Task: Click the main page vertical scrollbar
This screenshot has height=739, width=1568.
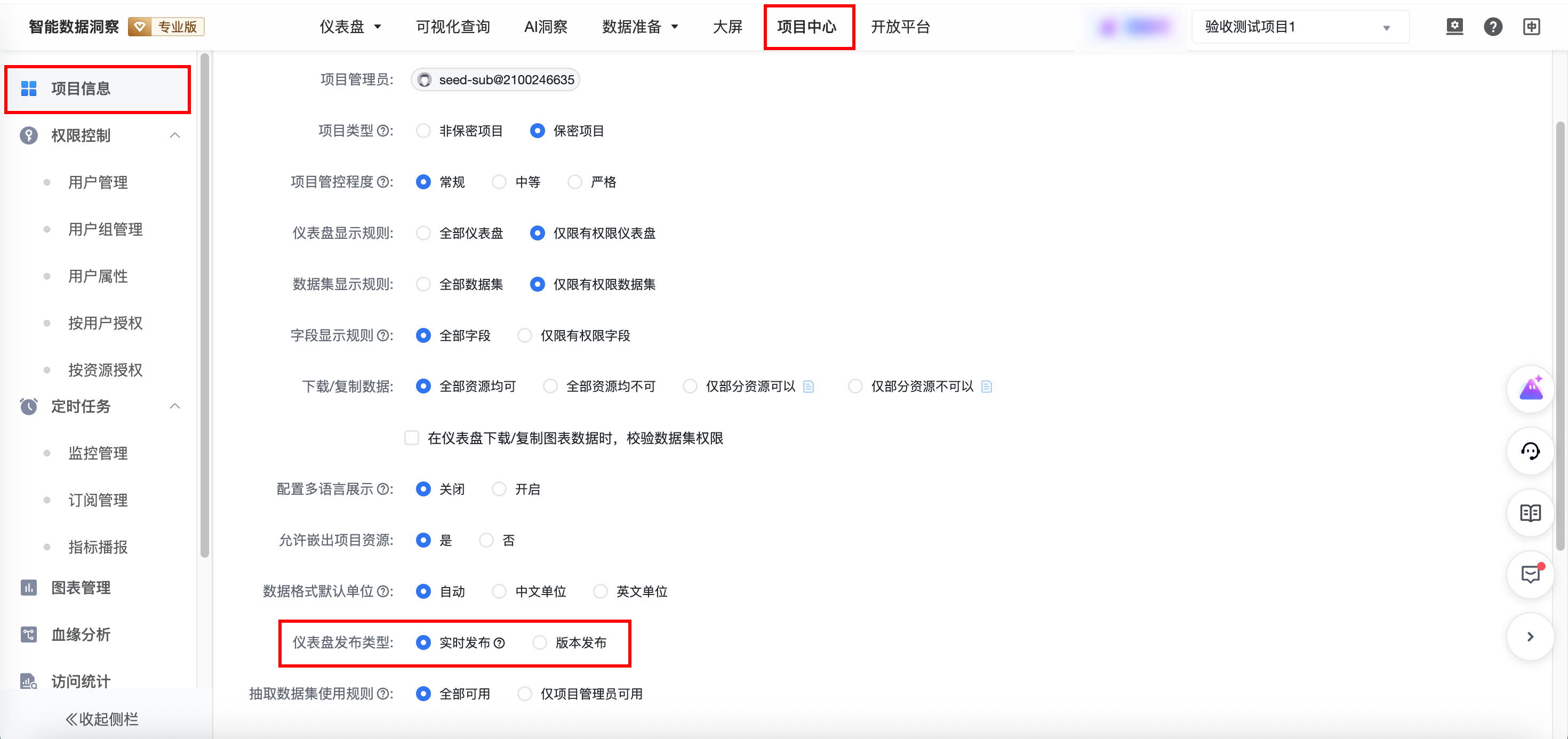Action: 1559,335
